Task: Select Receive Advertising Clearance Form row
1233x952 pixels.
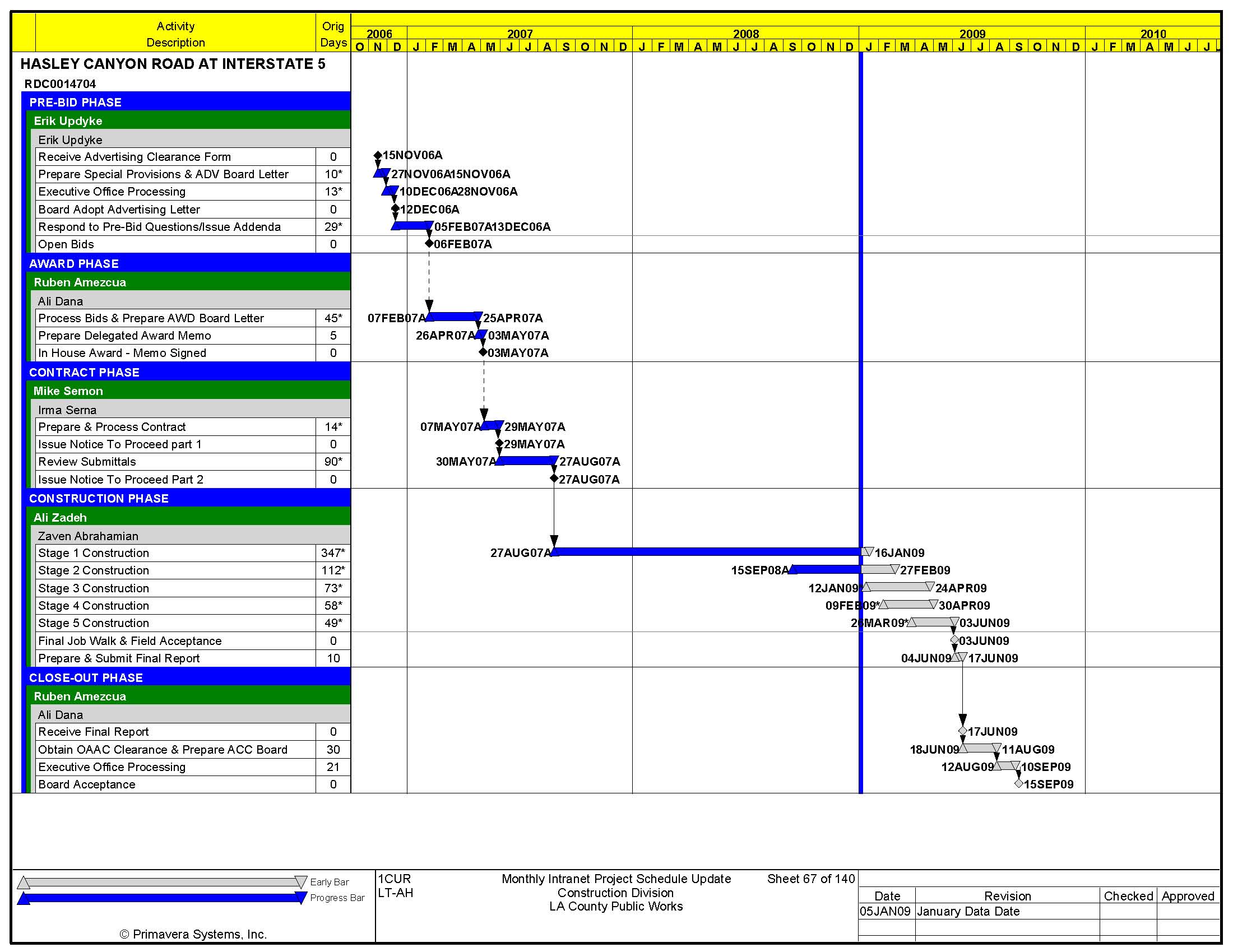Action: [193, 157]
